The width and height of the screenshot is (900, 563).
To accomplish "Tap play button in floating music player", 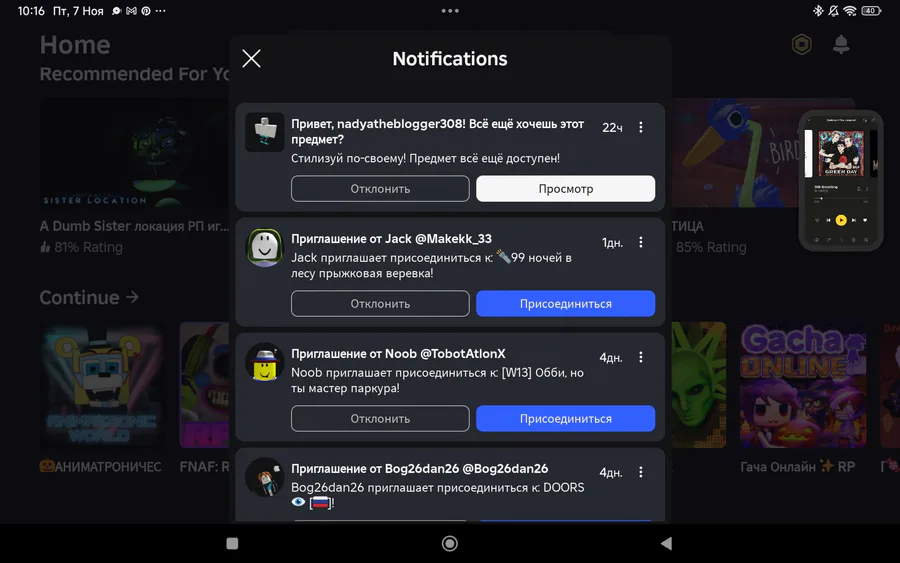I will pyautogui.click(x=841, y=220).
